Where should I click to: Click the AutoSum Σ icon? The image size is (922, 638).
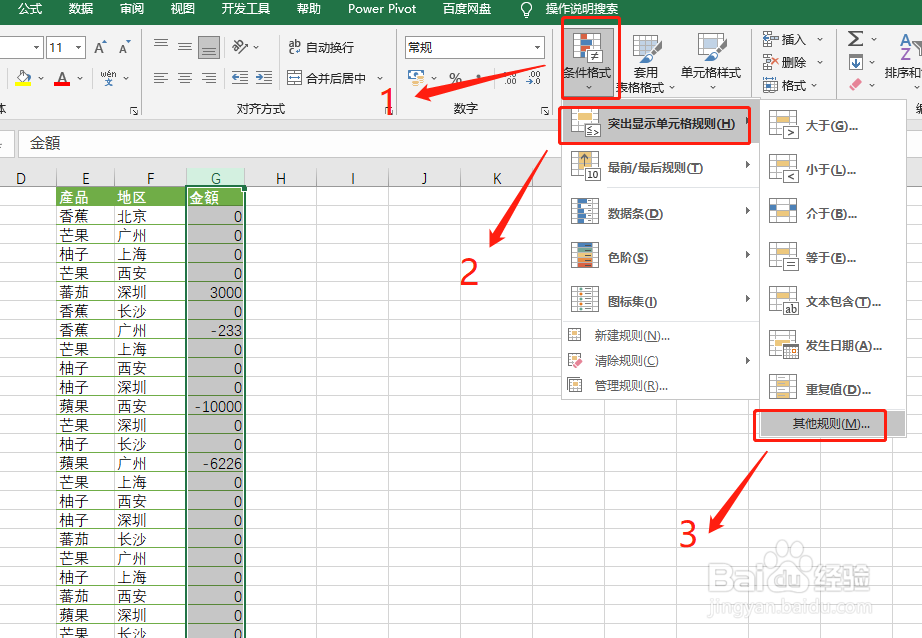click(856, 38)
